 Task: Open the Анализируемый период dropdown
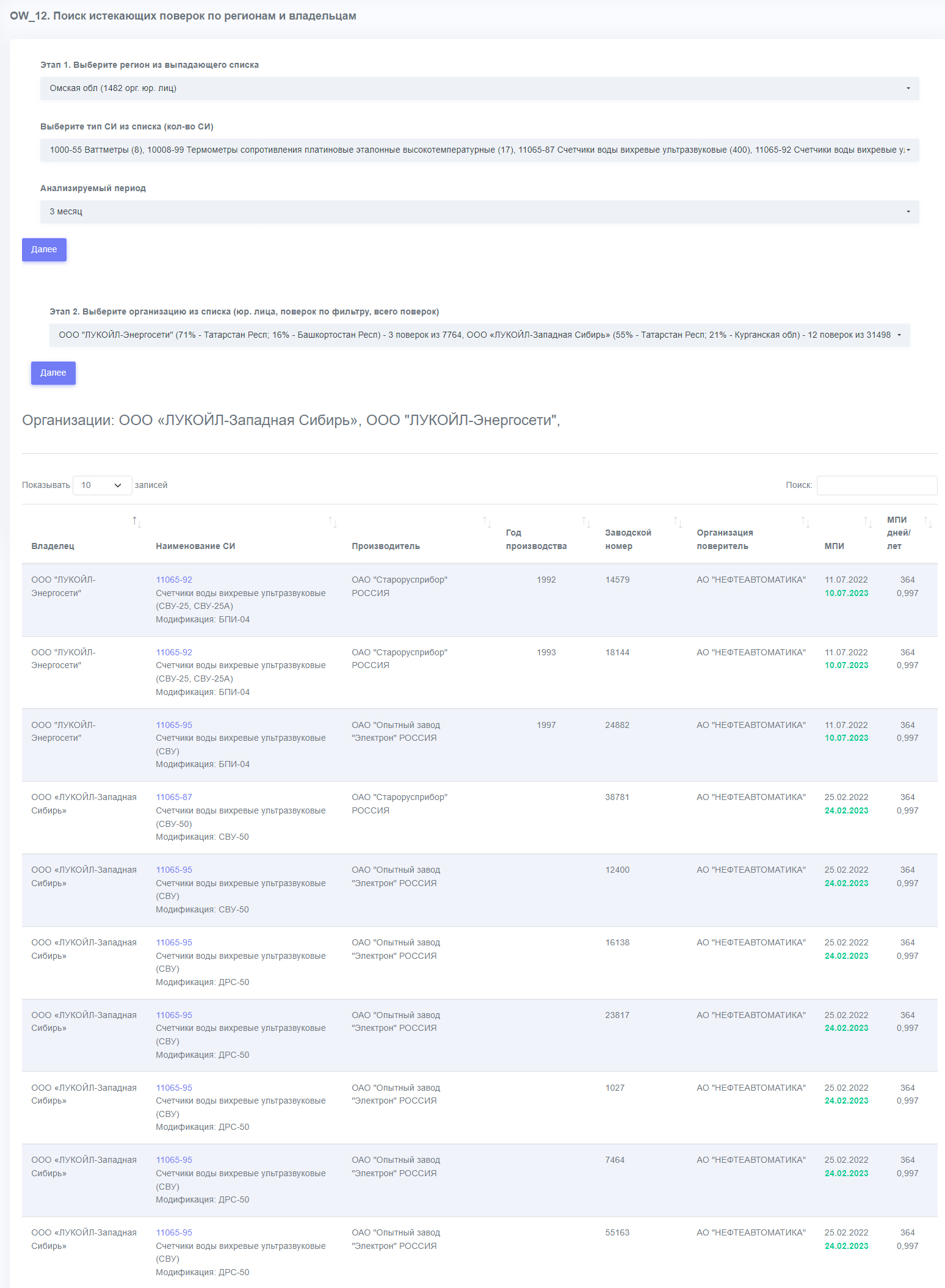[x=480, y=212]
